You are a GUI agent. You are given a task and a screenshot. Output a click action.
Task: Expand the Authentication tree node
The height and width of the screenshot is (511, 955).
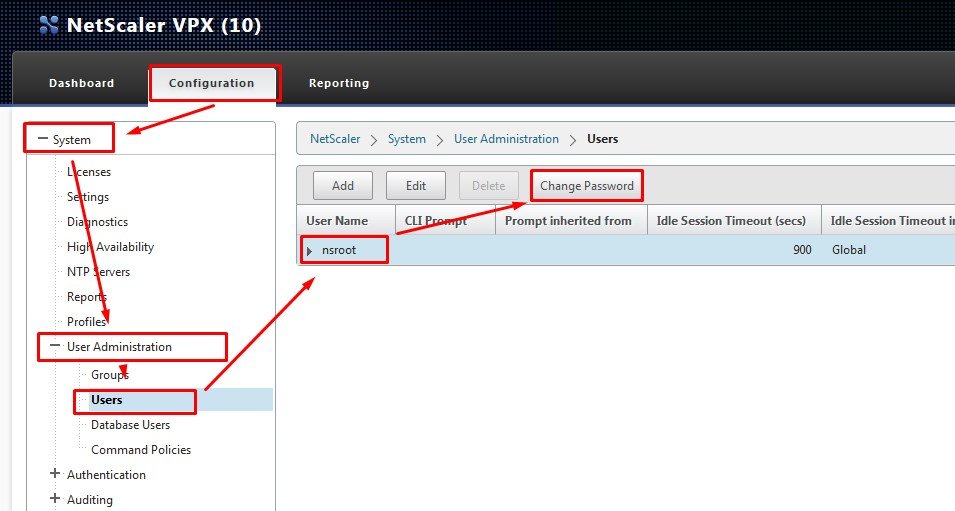pos(55,474)
